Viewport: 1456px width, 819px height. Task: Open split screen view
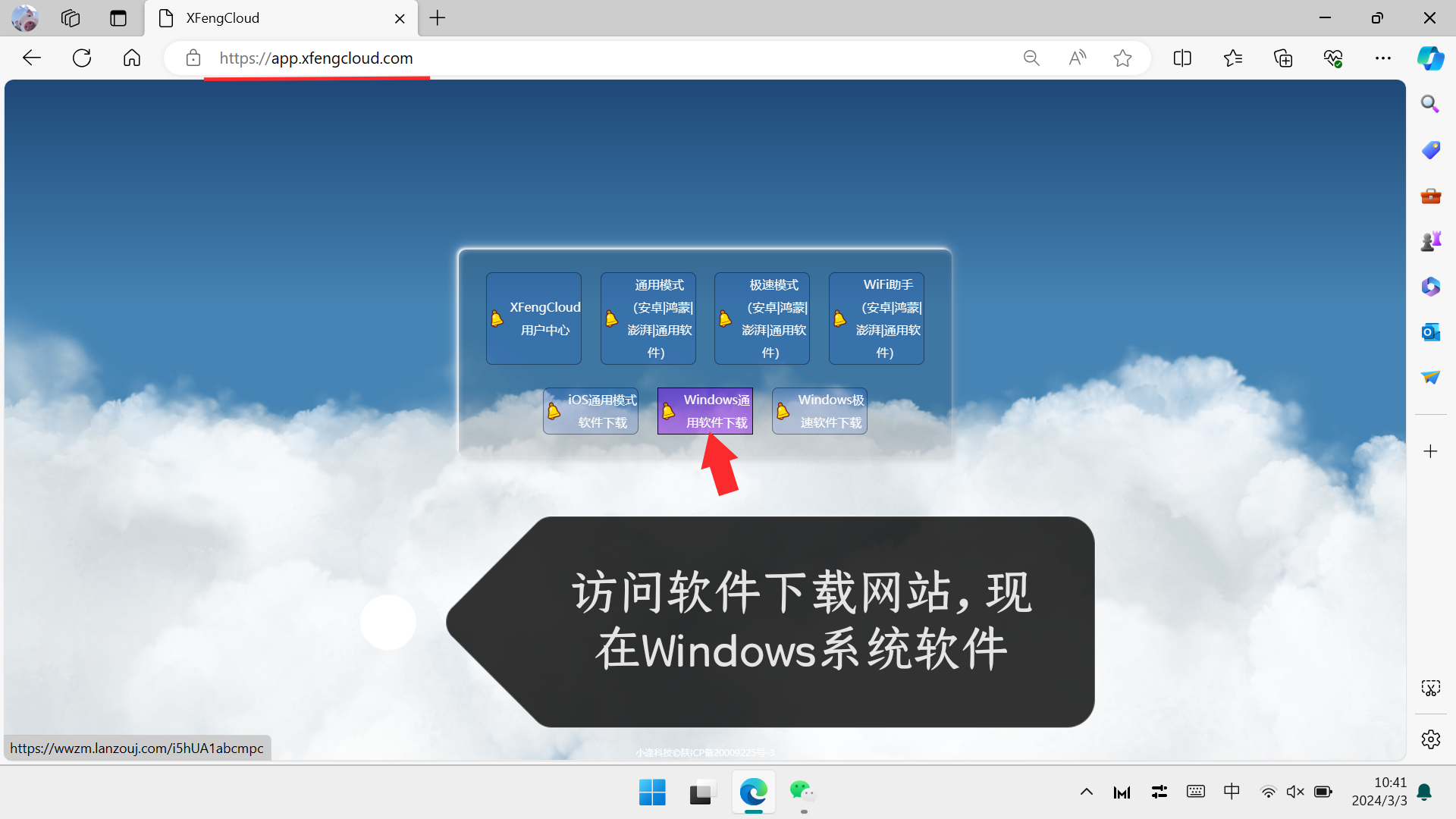pyautogui.click(x=1182, y=58)
